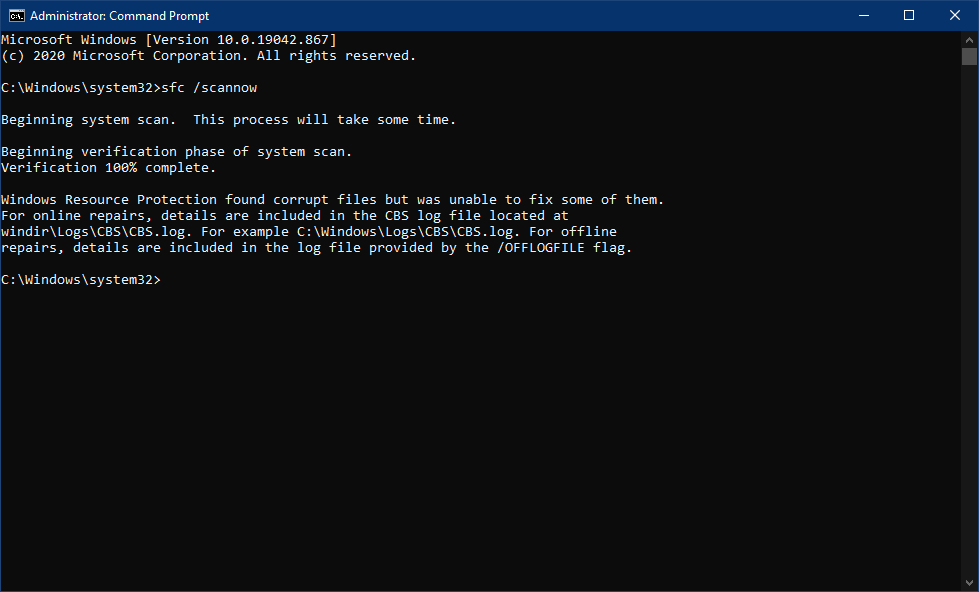Click the Windows version number text
The height and width of the screenshot is (592, 979).
(x=273, y=39)
